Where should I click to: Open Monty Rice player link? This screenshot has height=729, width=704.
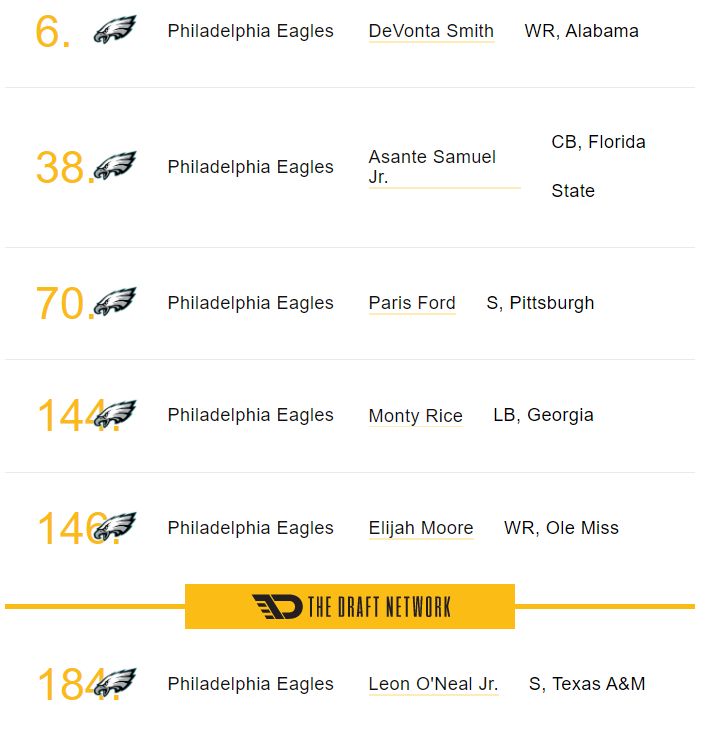[416, 416]
